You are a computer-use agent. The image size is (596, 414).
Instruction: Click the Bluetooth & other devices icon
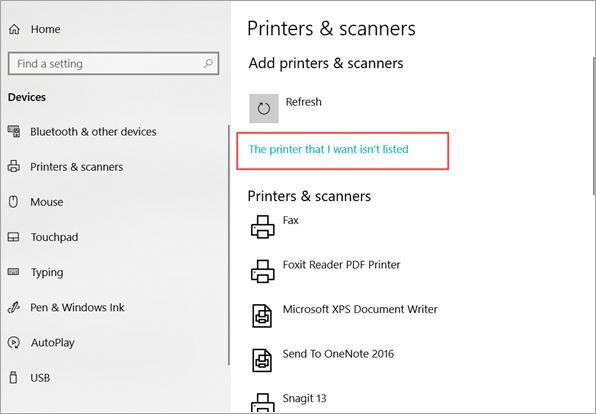point(14,132)
